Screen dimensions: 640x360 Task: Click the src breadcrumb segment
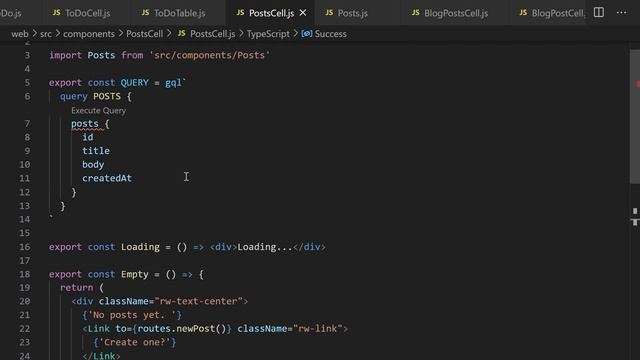pos(46,34)
